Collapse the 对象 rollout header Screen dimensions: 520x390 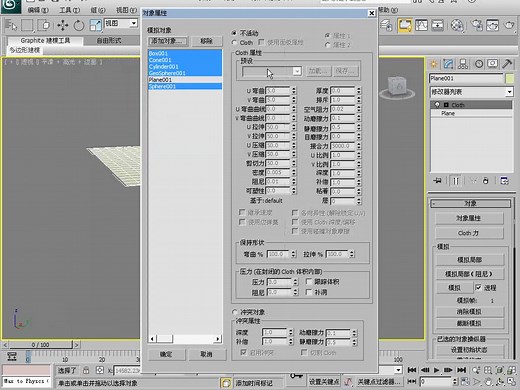(x=470, y=203)
